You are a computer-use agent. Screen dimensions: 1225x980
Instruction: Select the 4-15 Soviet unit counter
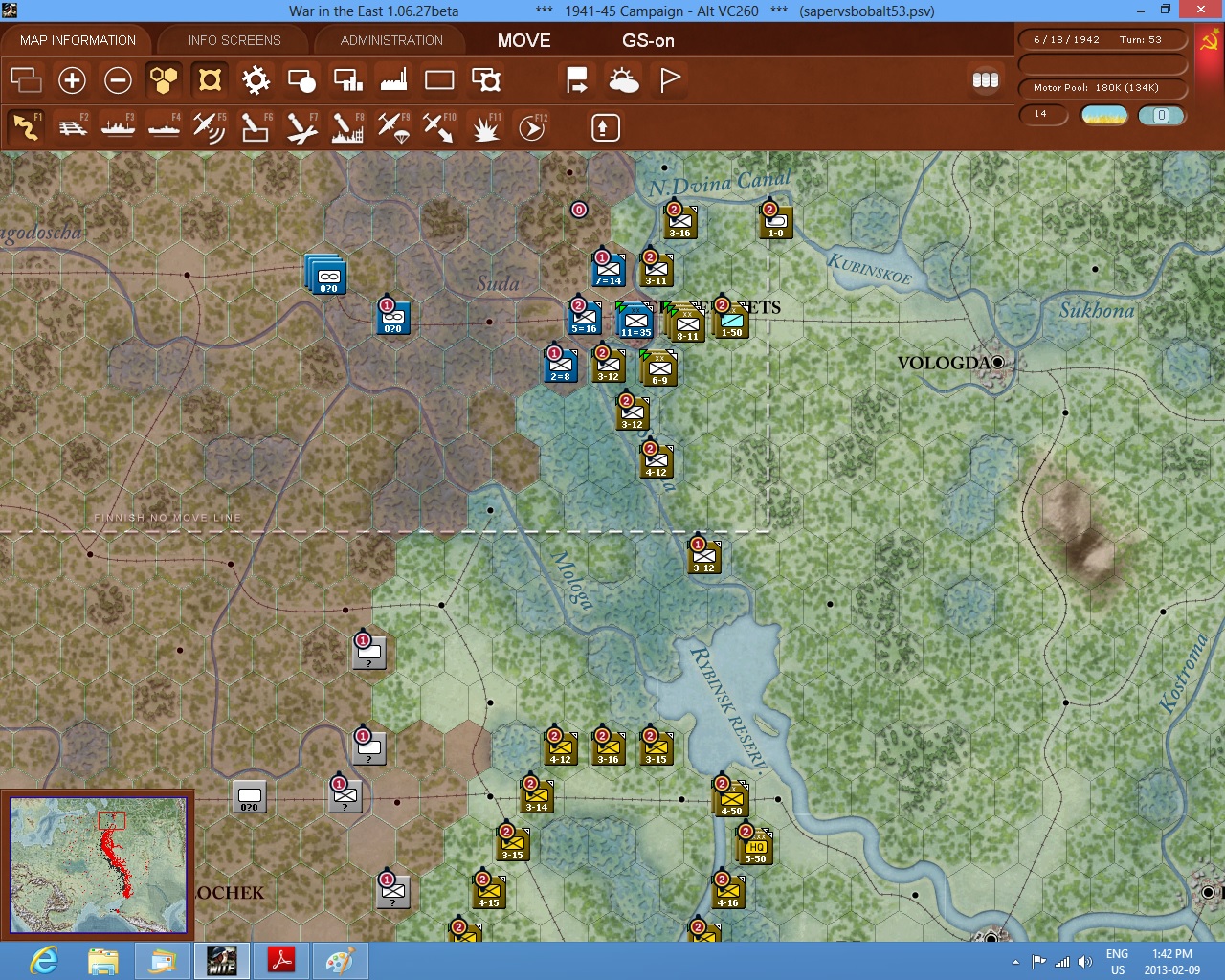tap(489, 893)
